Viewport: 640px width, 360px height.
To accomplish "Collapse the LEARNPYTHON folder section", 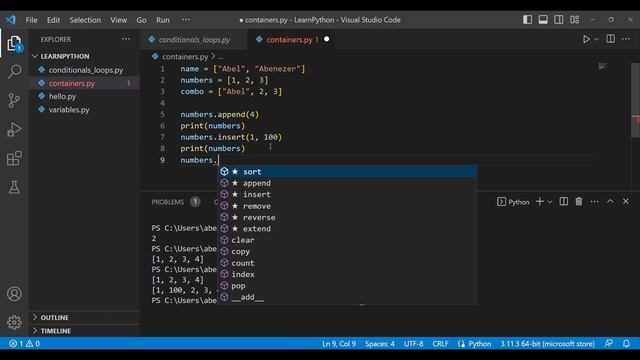I will click(64, 56).
